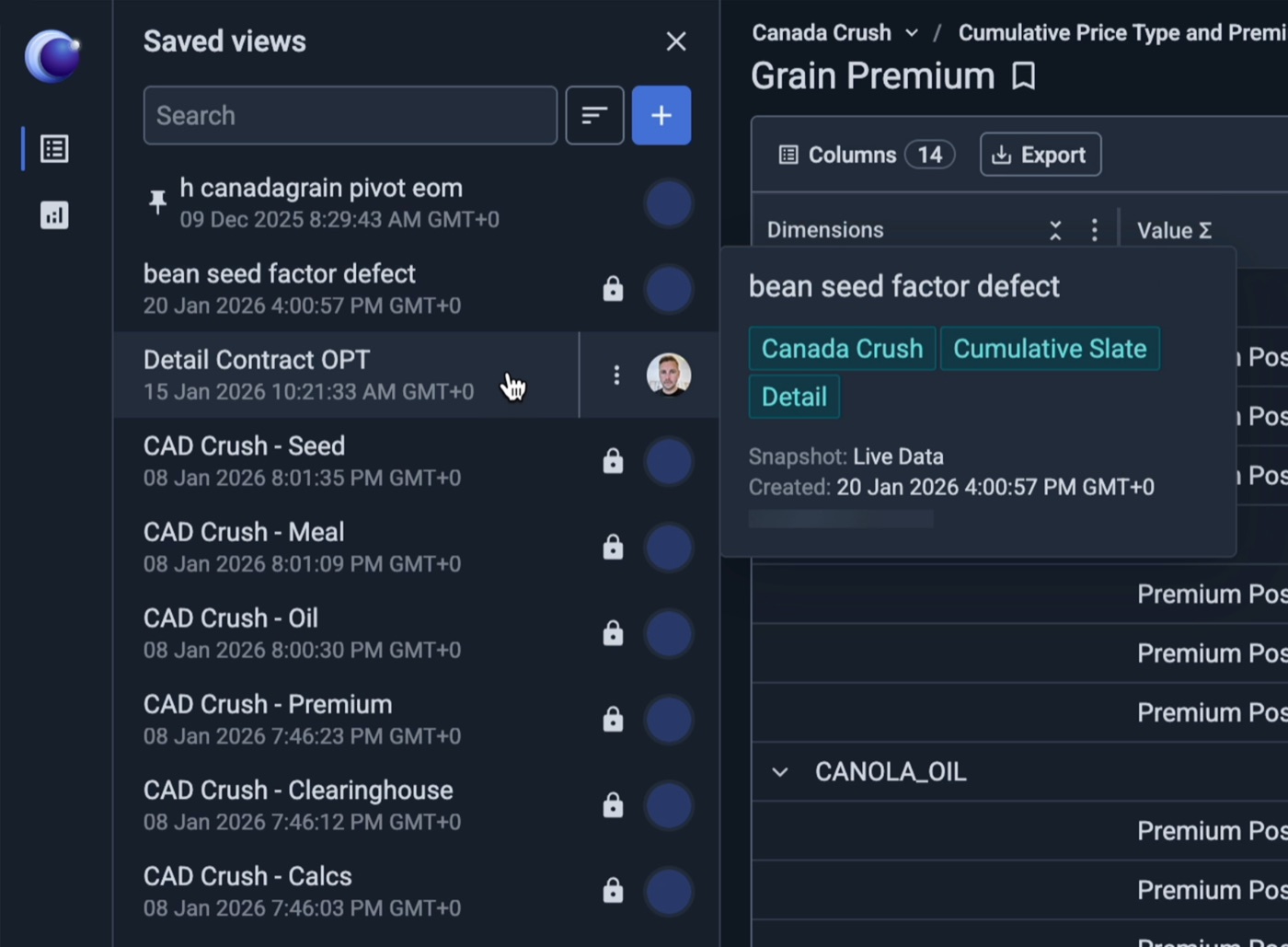Click lock icon on CAD Crush - Seed
The image size is (1288, 947).
[613, 461]
